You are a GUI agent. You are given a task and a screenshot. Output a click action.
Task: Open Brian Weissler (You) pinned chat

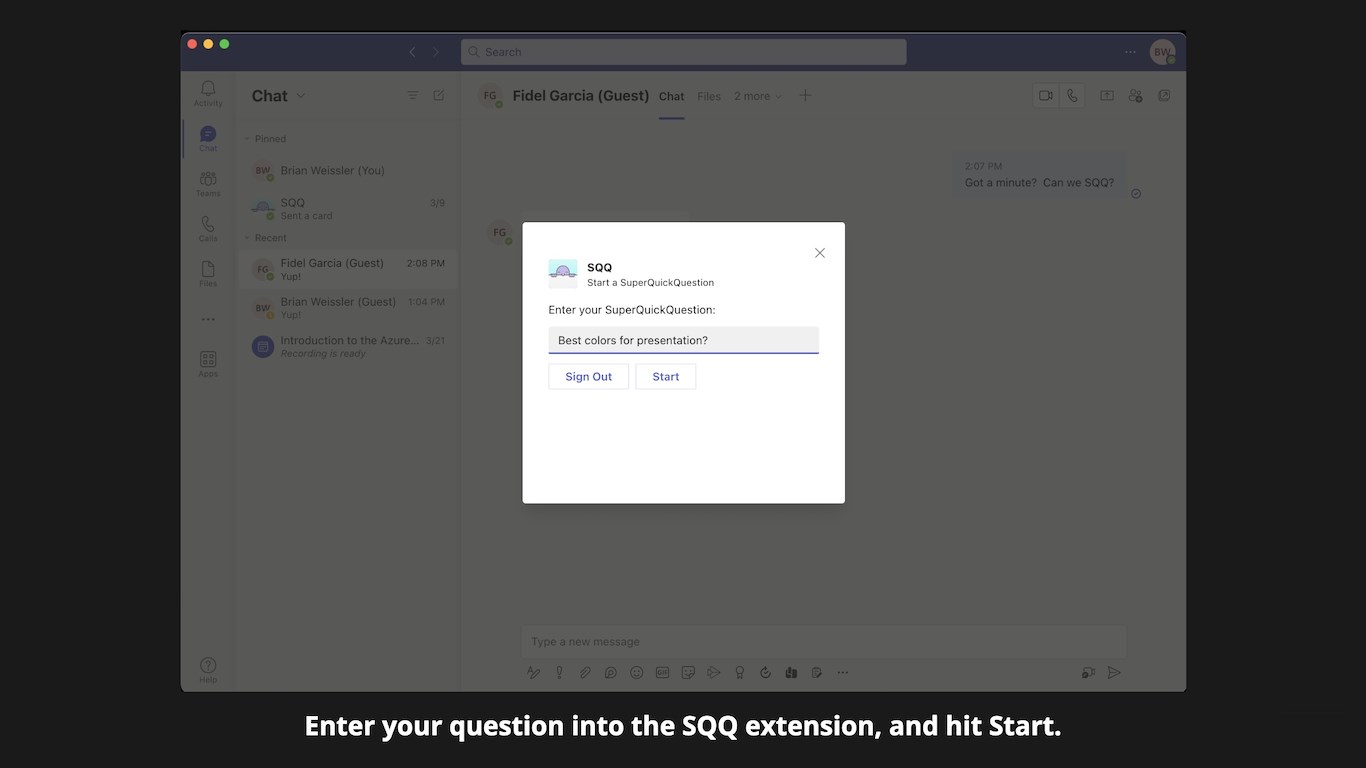pyautogui.click(x=347, y=171)
